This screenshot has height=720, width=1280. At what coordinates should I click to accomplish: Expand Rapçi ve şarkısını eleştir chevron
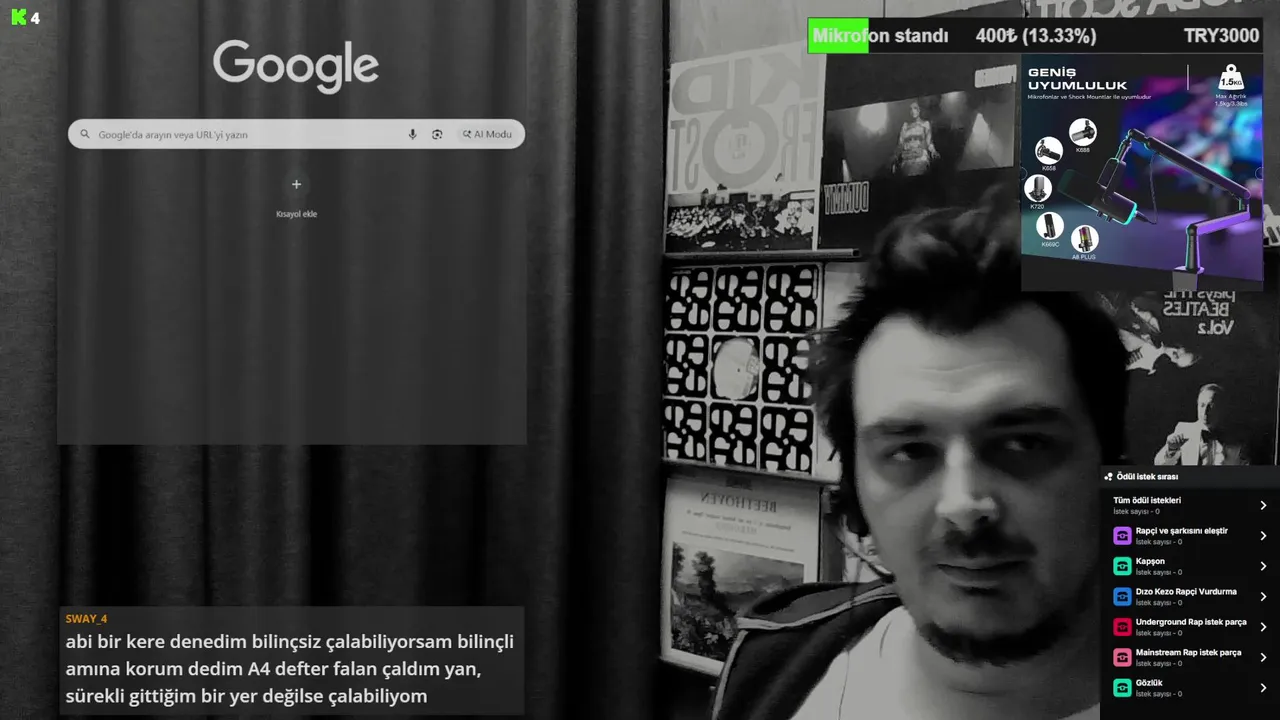pos(1263,536)
